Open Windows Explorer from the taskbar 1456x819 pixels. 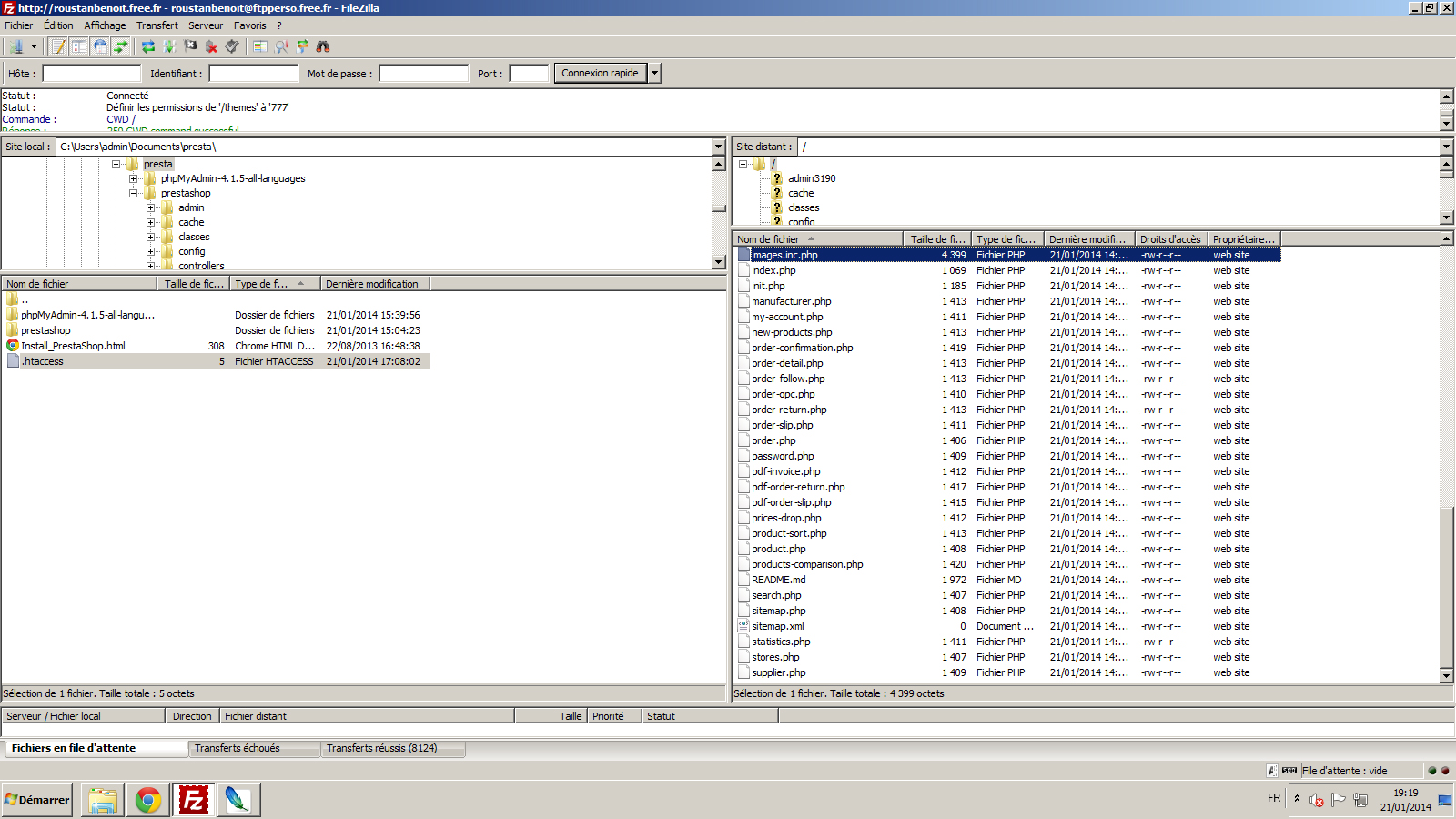pyautogui.click(x=103, y=800)
